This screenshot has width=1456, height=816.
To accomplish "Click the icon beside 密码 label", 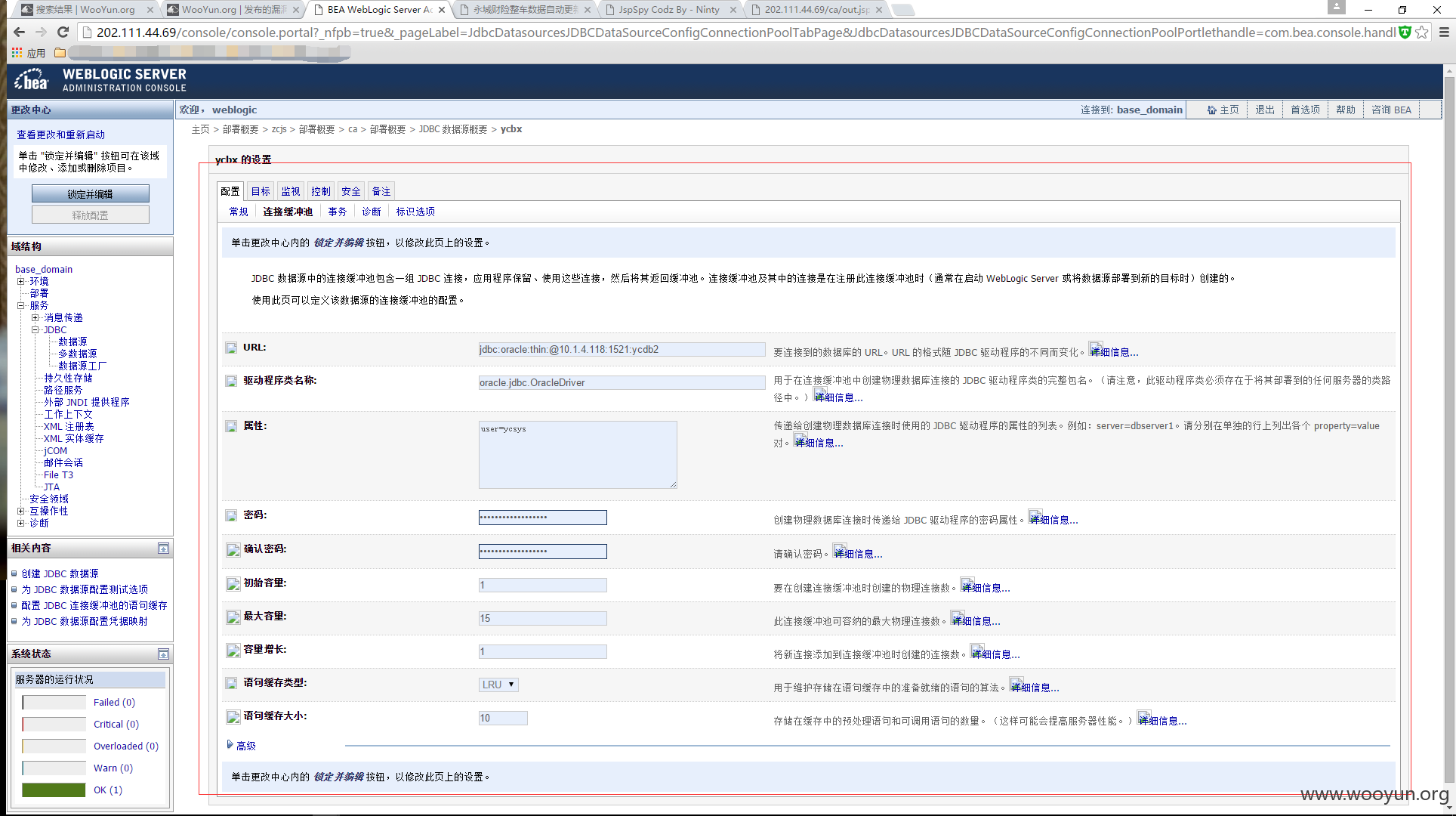I will [x=231, y=515].
